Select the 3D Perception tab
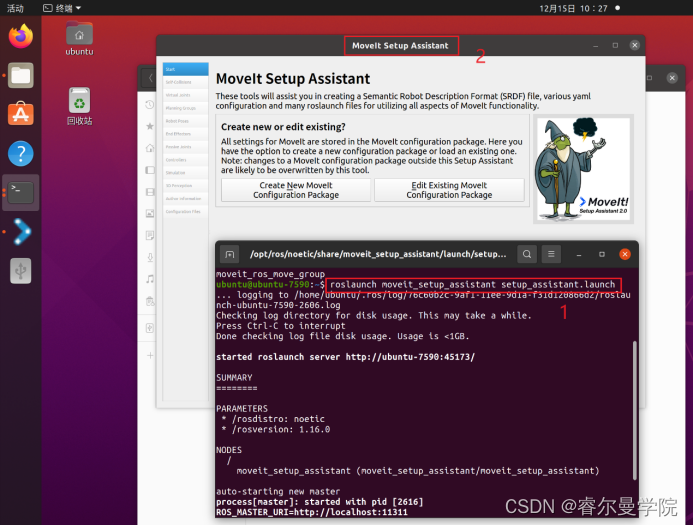This screenshot has width=693, height=526. (x=186, y=186)
